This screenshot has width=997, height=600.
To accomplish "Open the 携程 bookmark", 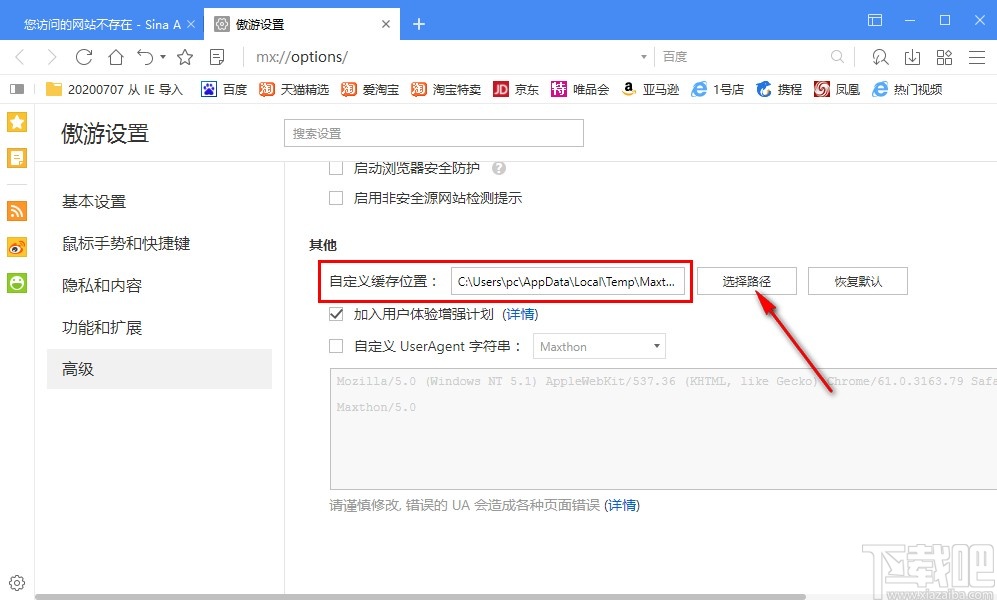I will (x=779, y=90).
